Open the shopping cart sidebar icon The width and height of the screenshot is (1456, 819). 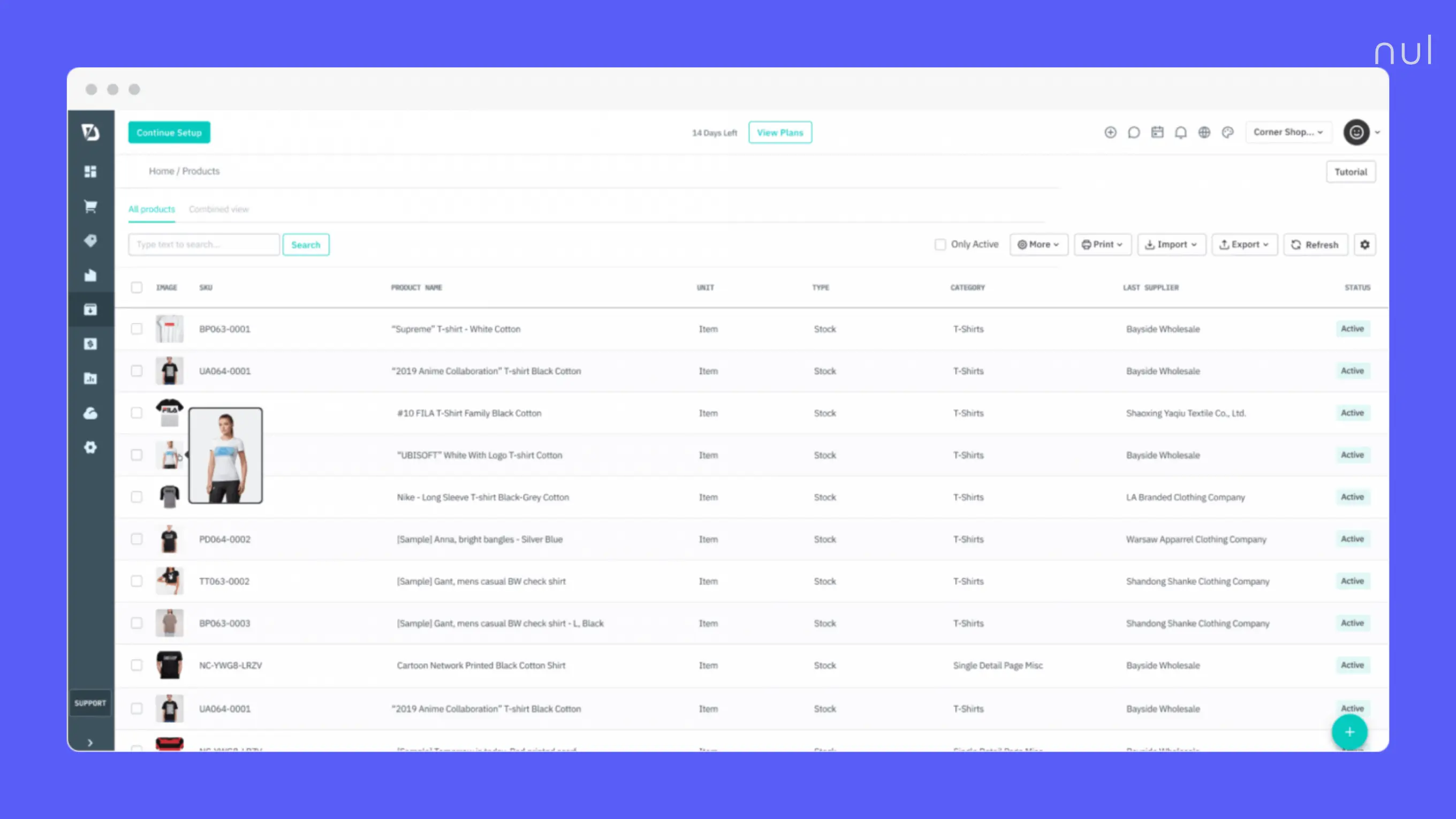(x=90, y=206)
